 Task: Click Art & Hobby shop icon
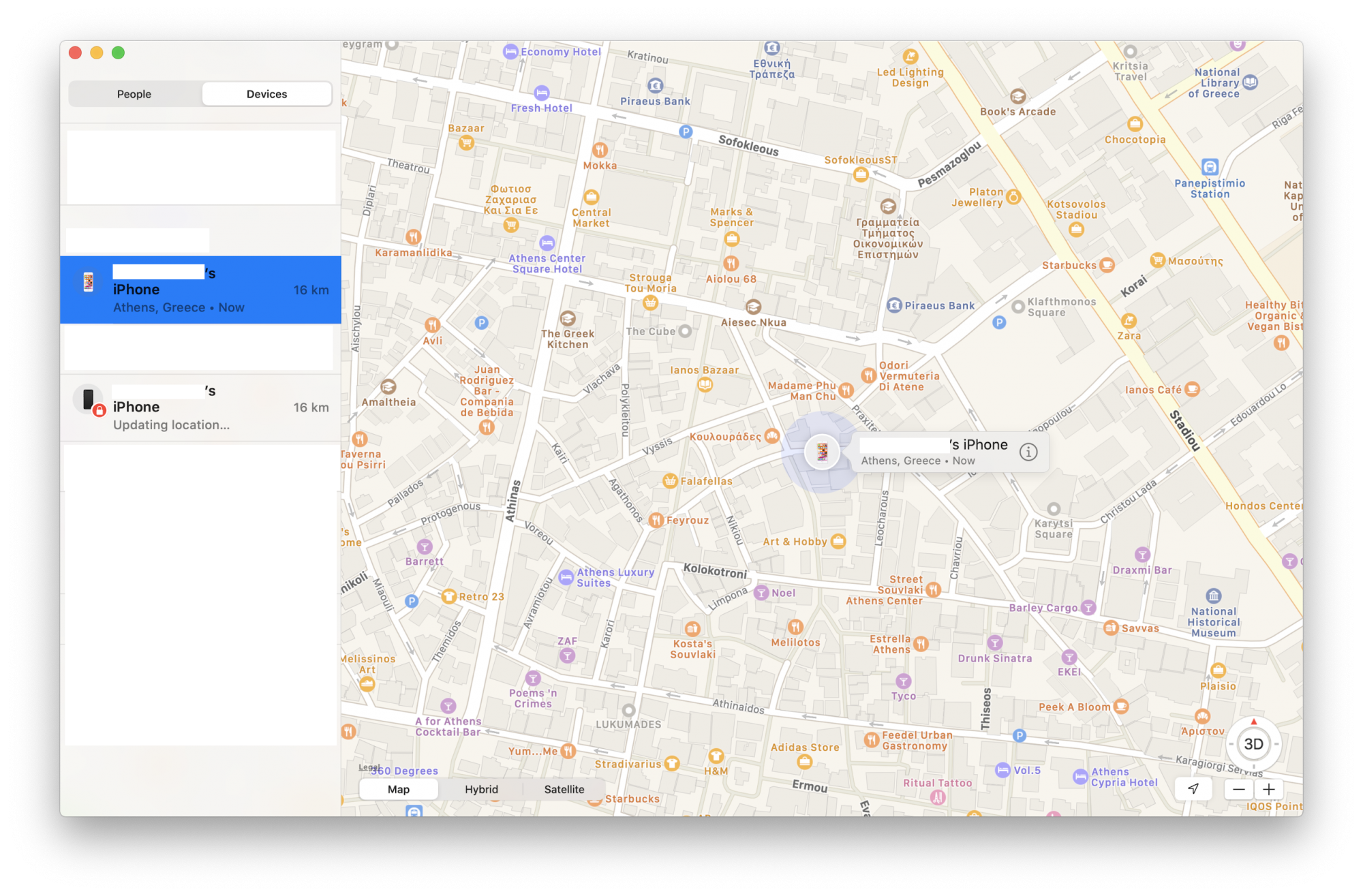pos(838,542)
